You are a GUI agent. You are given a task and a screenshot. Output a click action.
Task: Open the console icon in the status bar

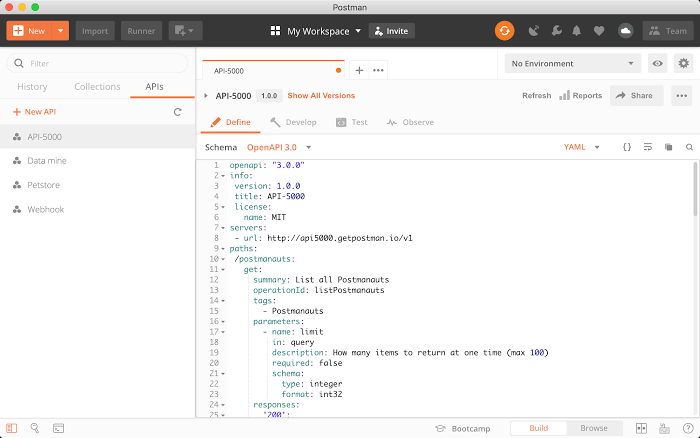coord(58,428)
